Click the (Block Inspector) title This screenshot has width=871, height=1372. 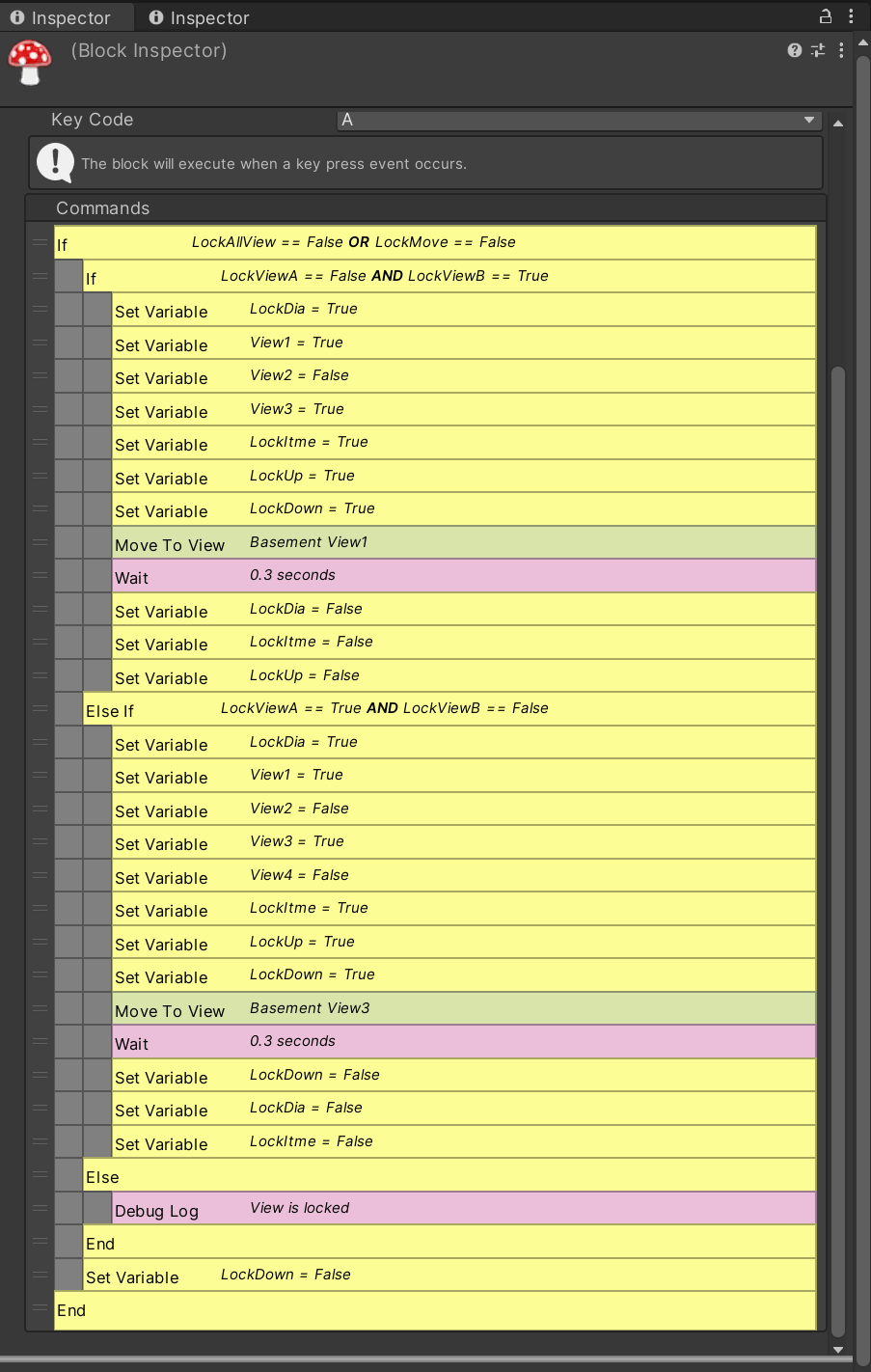point(150,51)
